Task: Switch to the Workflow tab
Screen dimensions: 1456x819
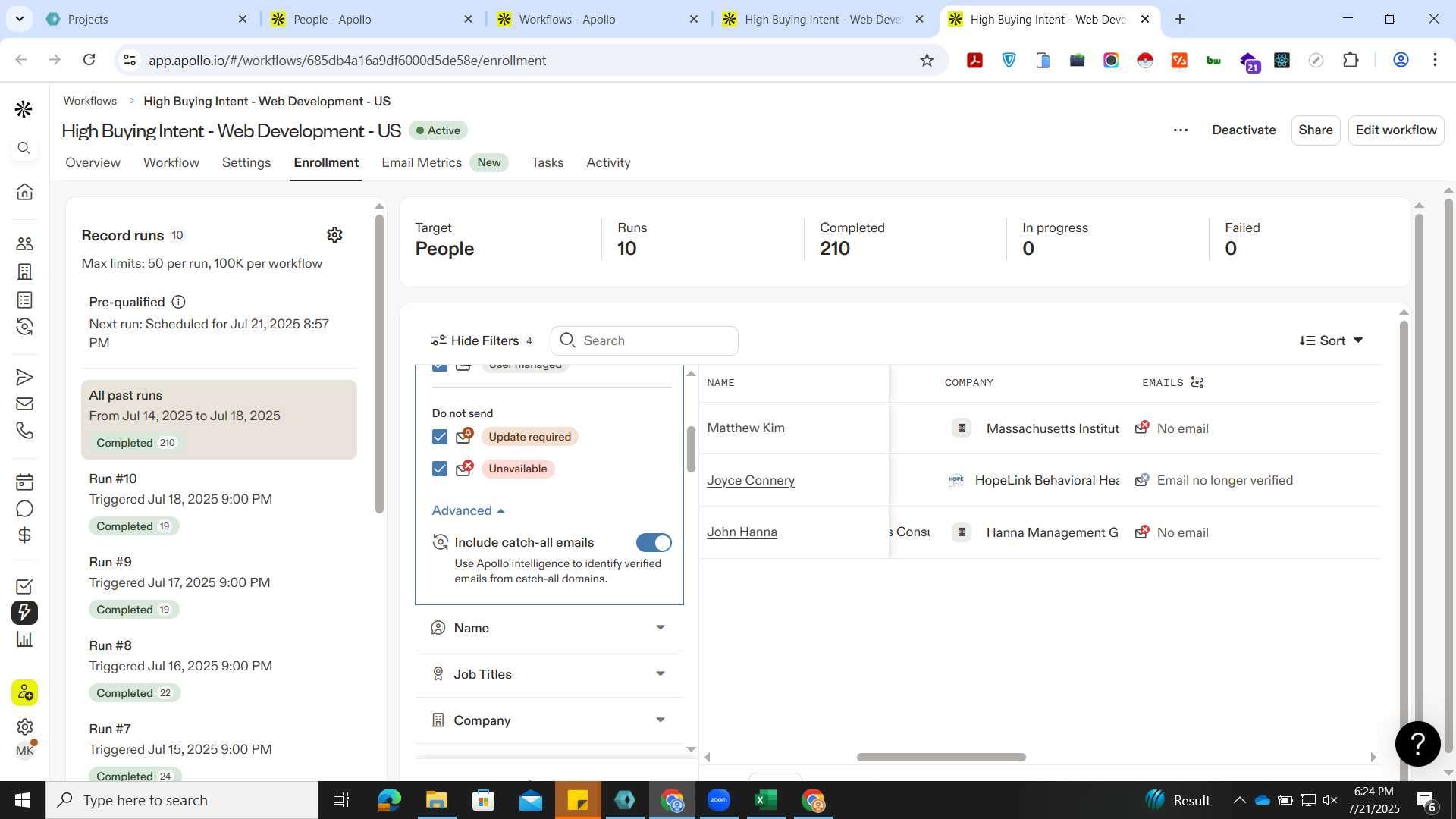Action: coord(171,162)
